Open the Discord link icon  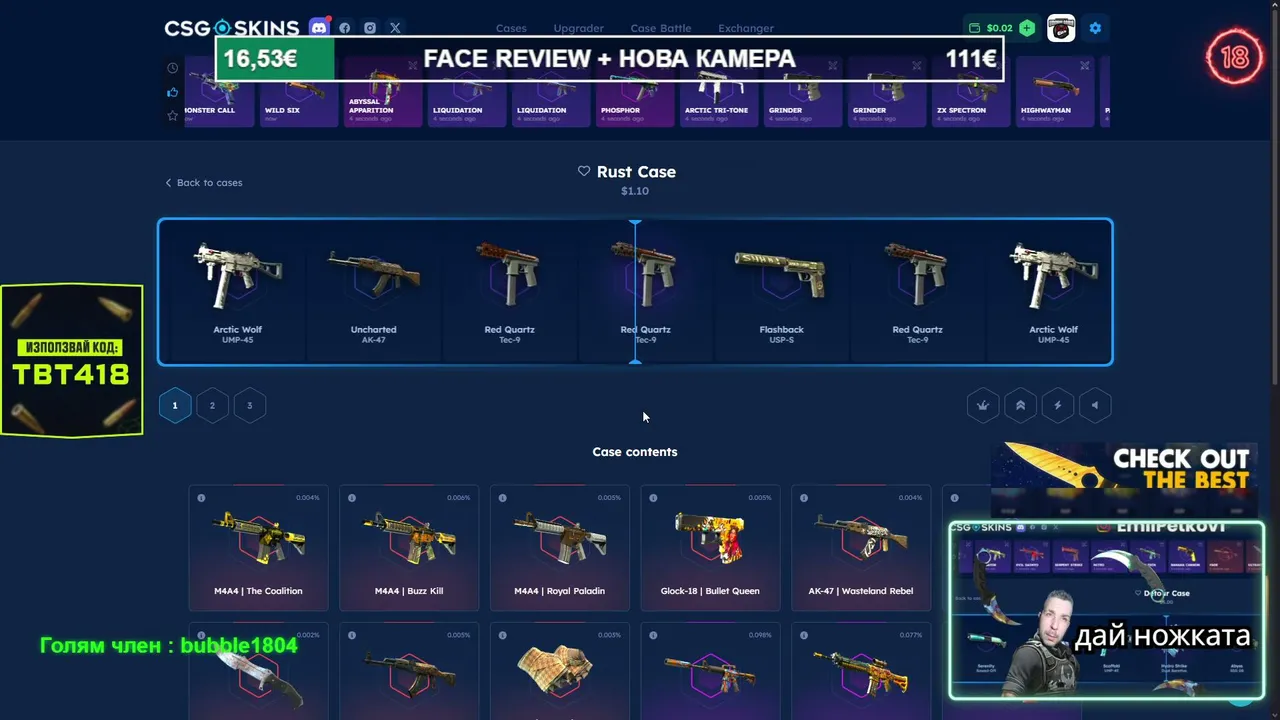pos(319,27)
